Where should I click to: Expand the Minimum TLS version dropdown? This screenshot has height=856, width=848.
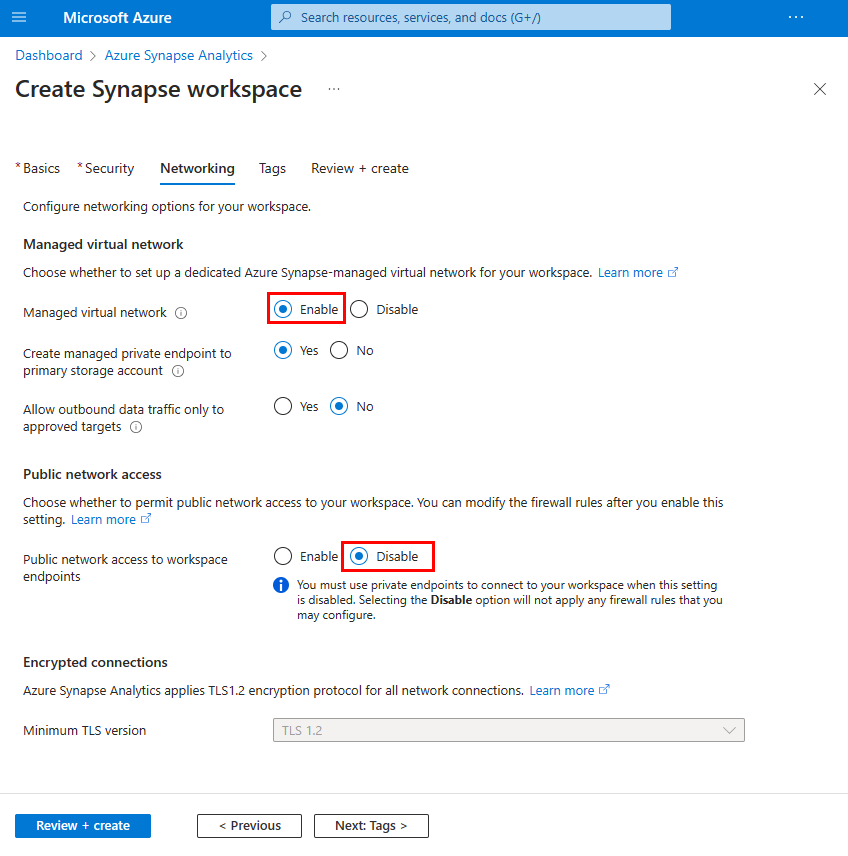pyautogui.click(x=508, y=730)
